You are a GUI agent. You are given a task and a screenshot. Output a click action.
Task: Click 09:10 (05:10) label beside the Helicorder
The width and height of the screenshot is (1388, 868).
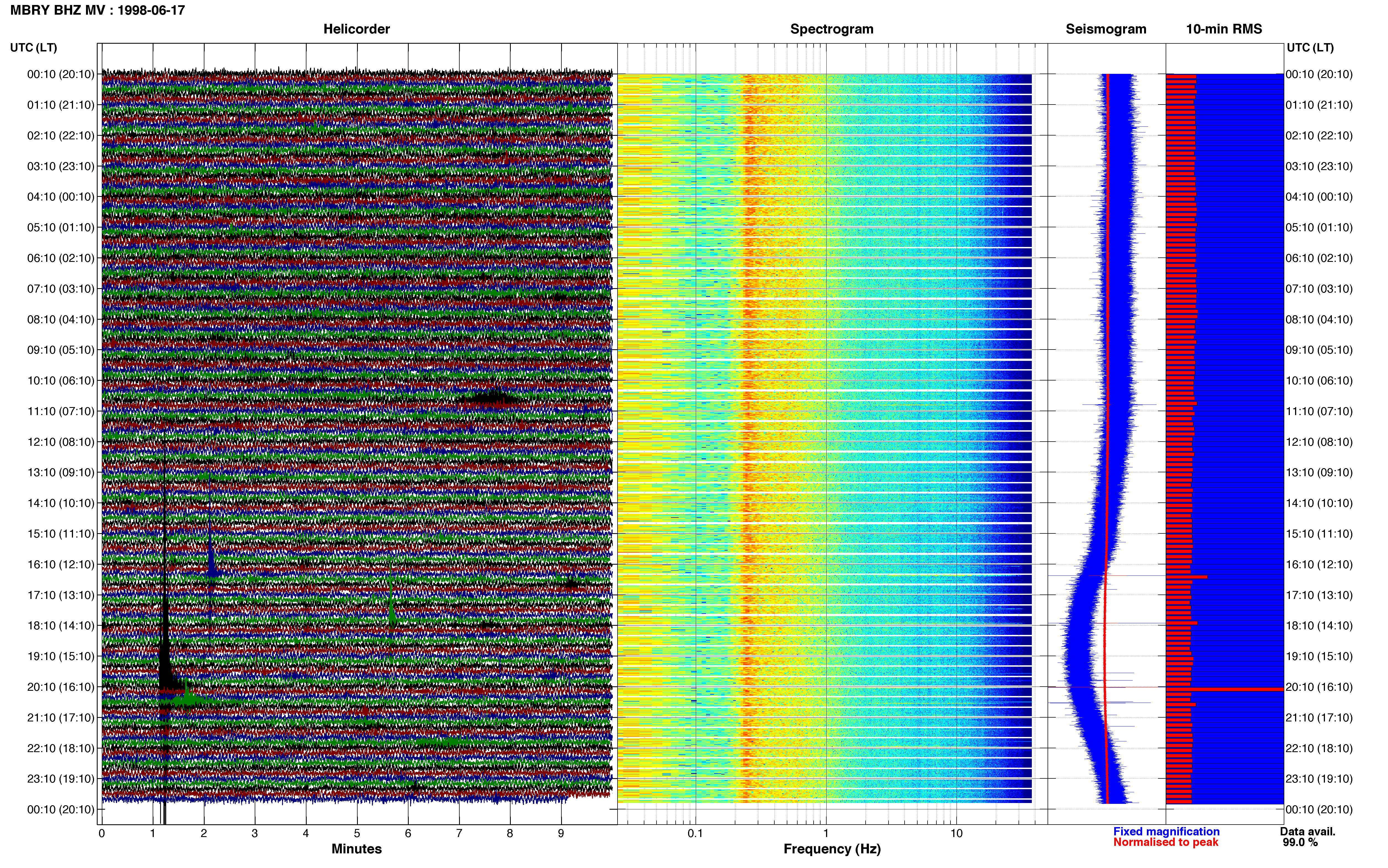[x=61, y=350]
